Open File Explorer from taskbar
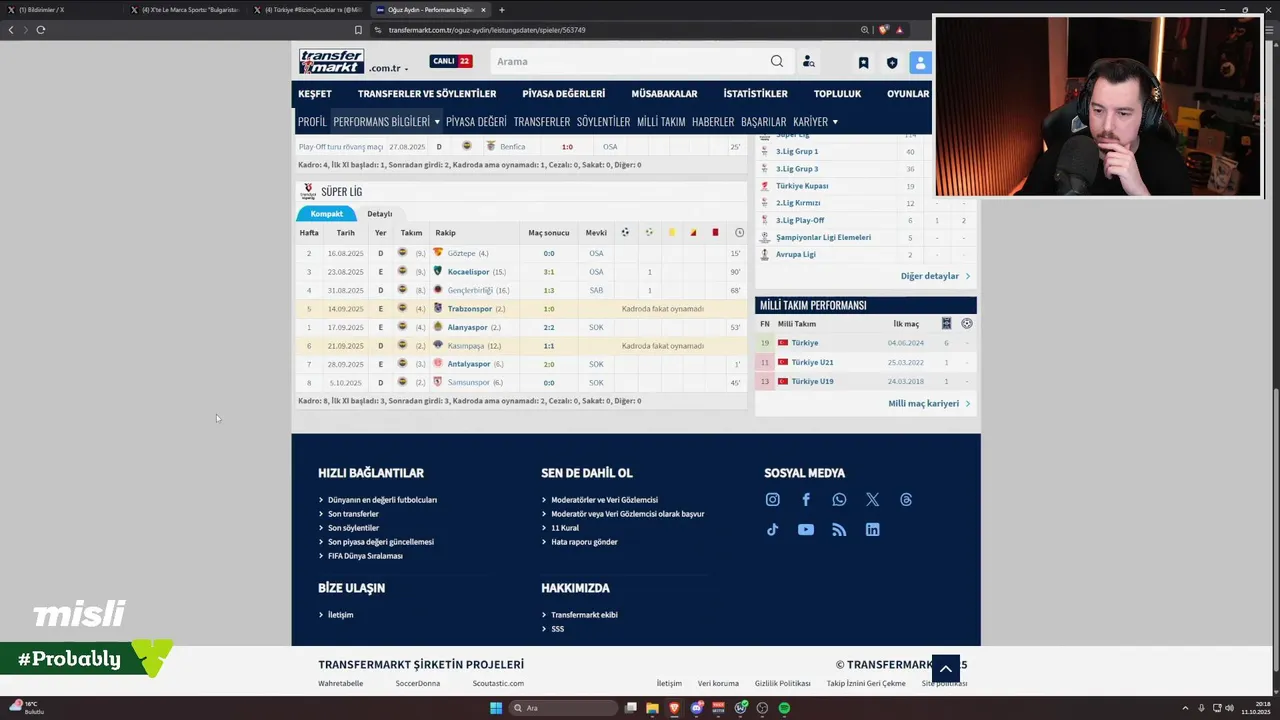This screenshot has height=720, width=1280. [652, 708]
